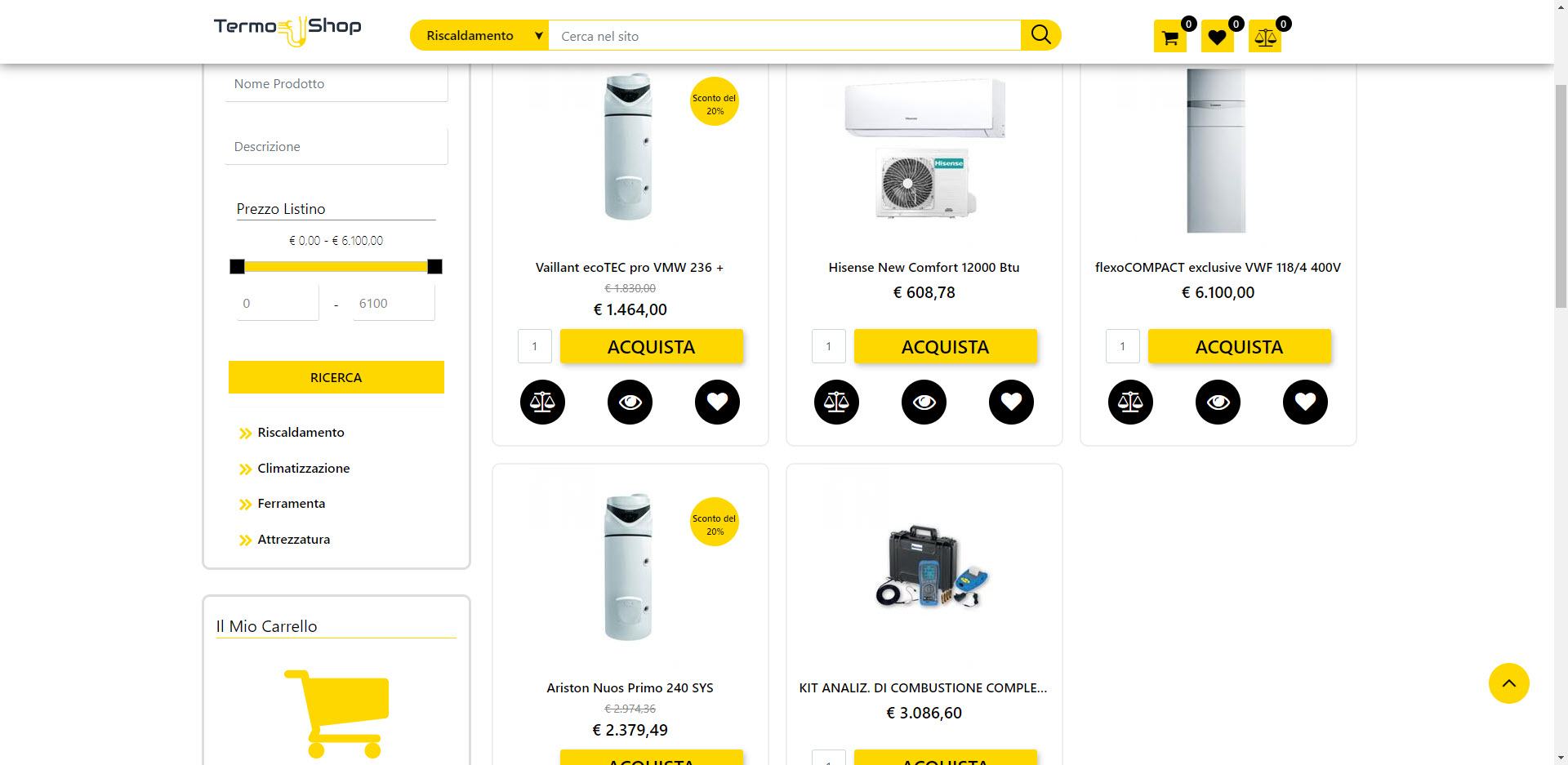Quick view the Vaillant ecoTEC pro
Screen dimensions: 1568x765
[x=630, y=402]
